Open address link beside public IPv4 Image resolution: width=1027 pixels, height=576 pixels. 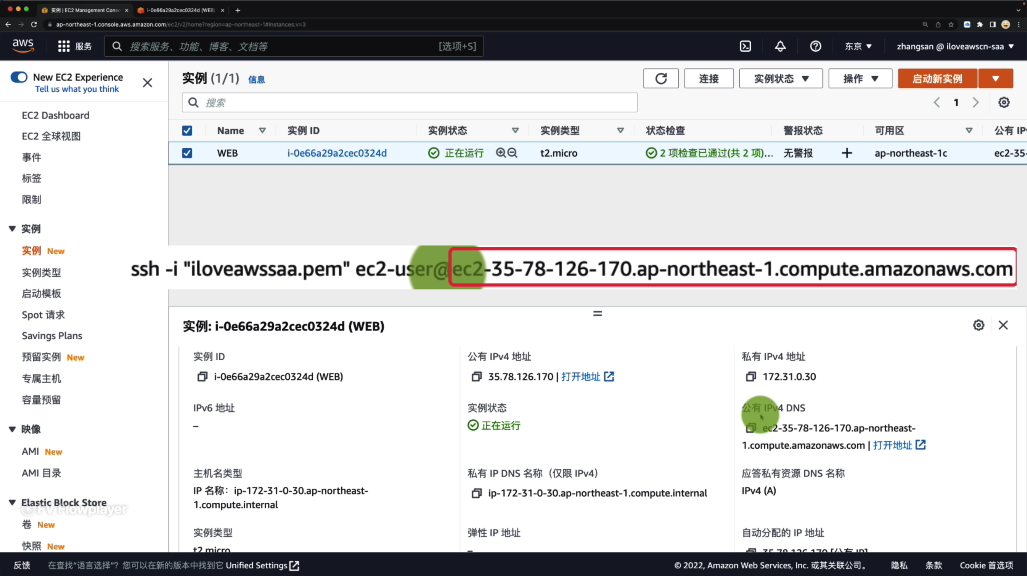click(588, 377)
